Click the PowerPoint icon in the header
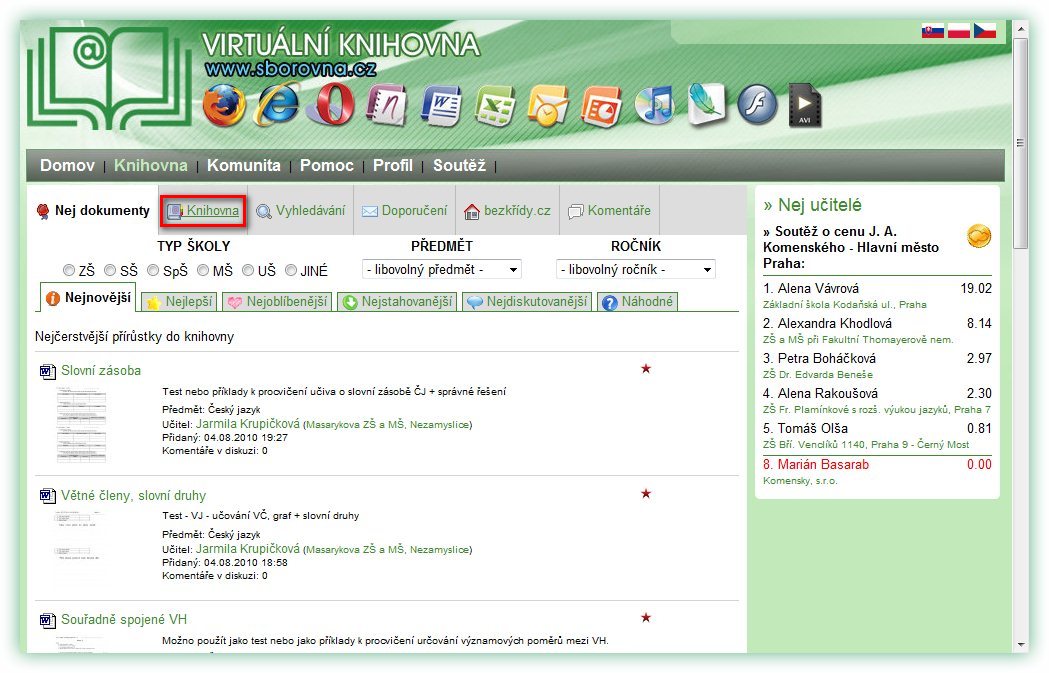Screen dimensions: 1049x673 pos(601,106)
